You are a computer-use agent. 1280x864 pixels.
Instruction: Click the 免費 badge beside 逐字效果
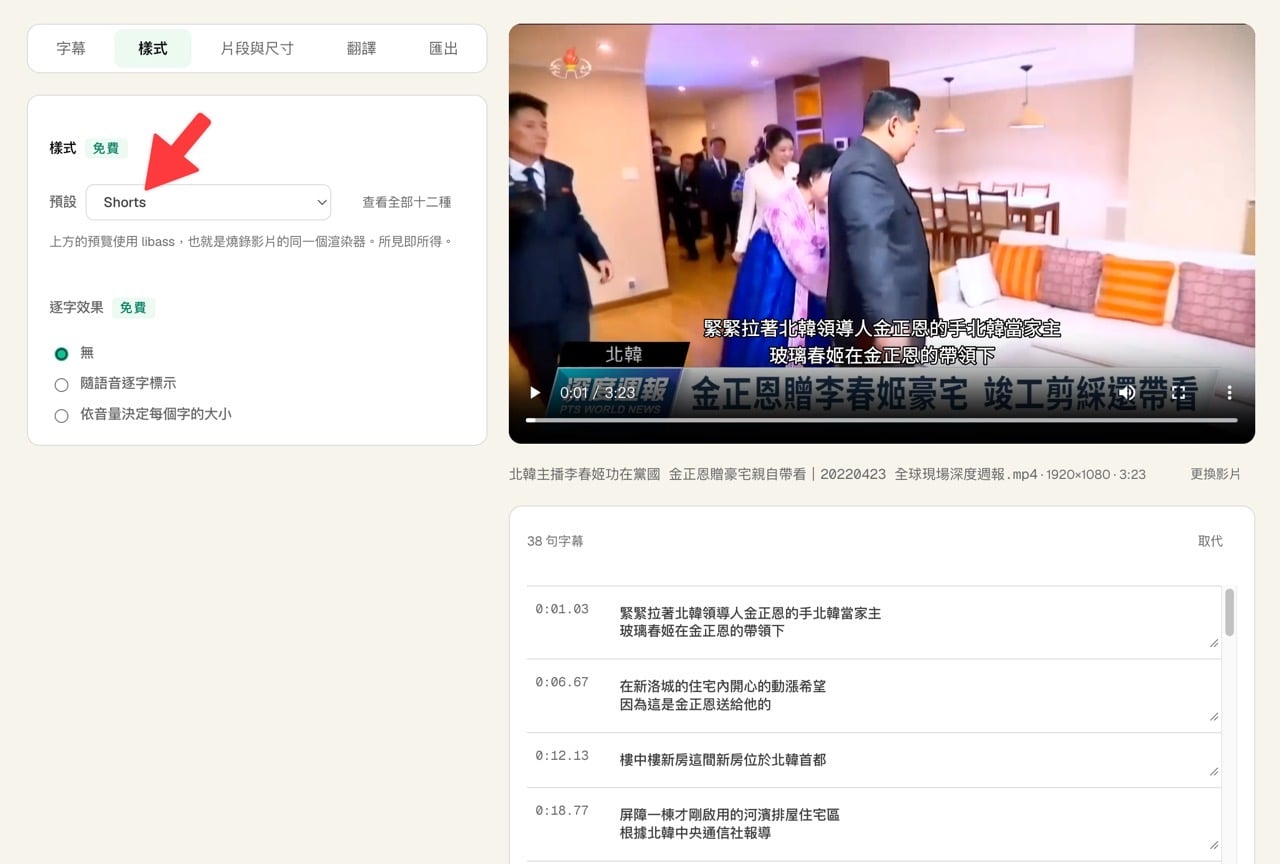click(133, 308)
